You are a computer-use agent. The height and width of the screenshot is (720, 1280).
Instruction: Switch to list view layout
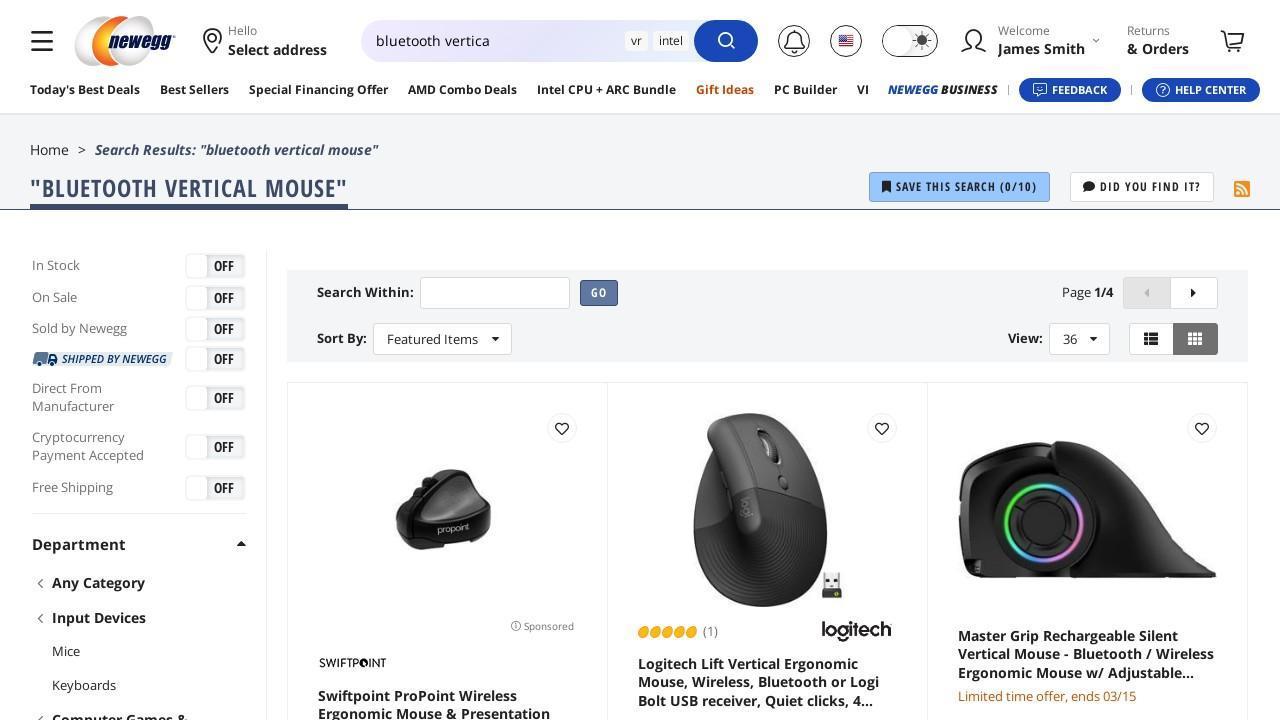point(1151,339)
